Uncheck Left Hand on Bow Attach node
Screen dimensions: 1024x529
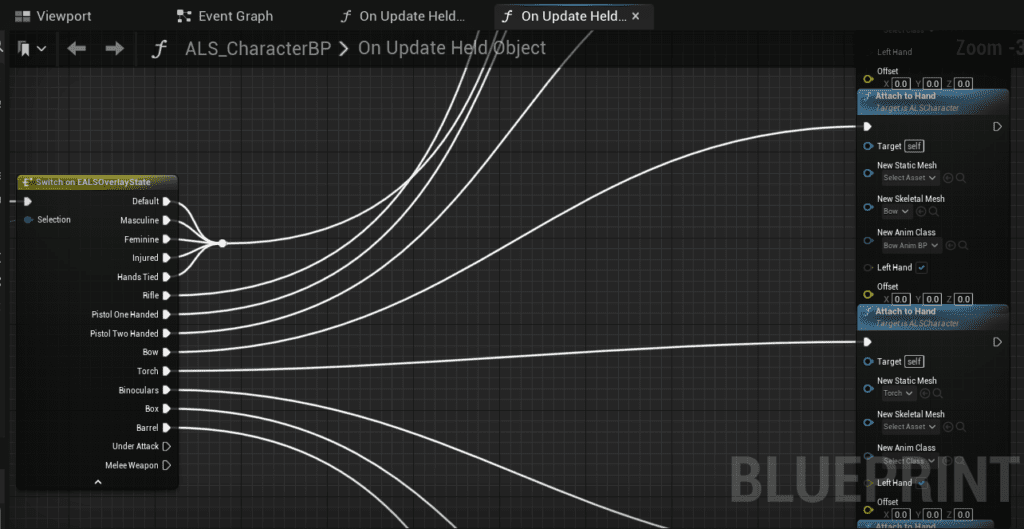pyautogui.click(x=921, y=268)
